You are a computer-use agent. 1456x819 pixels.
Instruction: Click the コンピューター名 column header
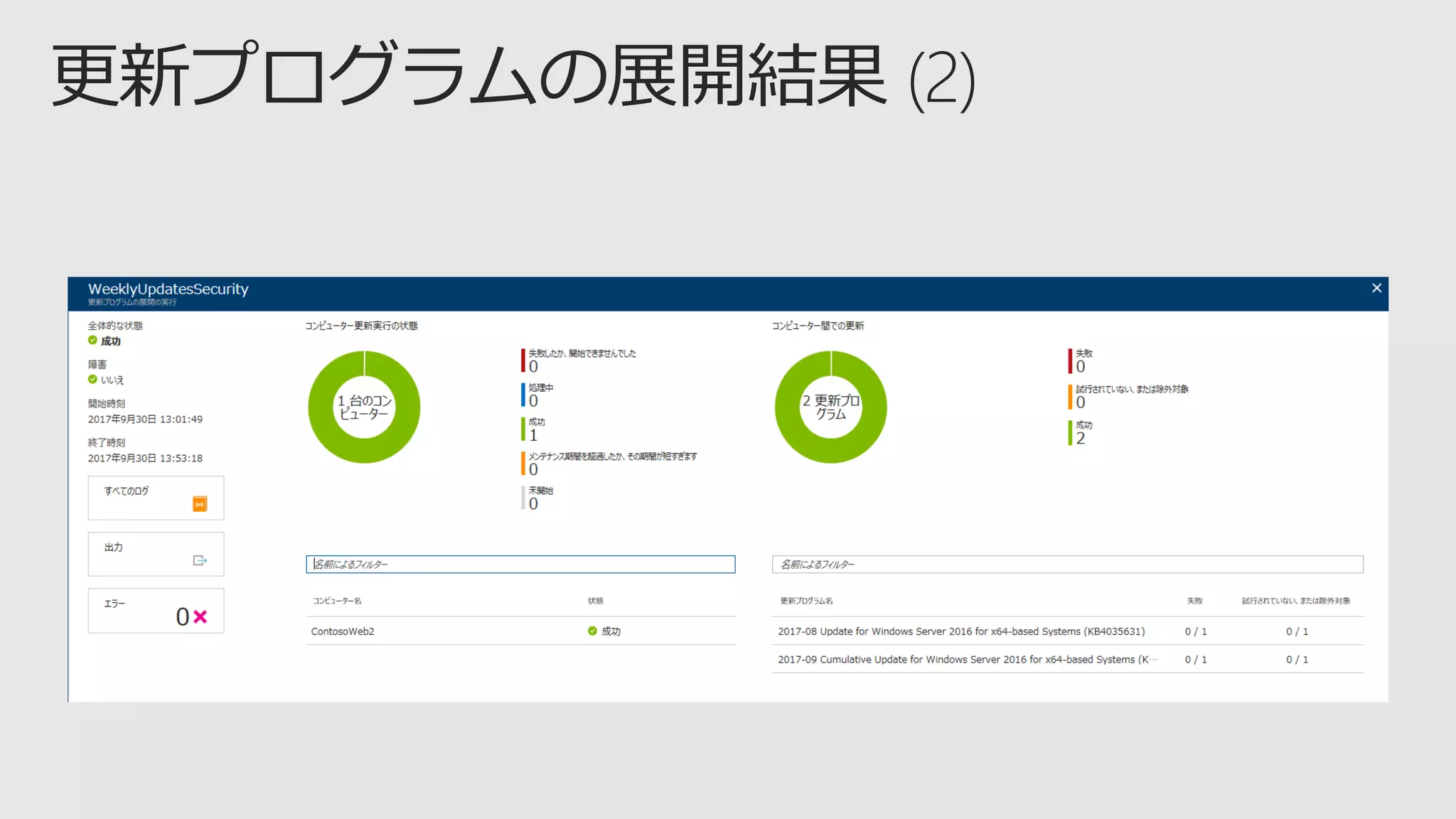coord(338,601)
